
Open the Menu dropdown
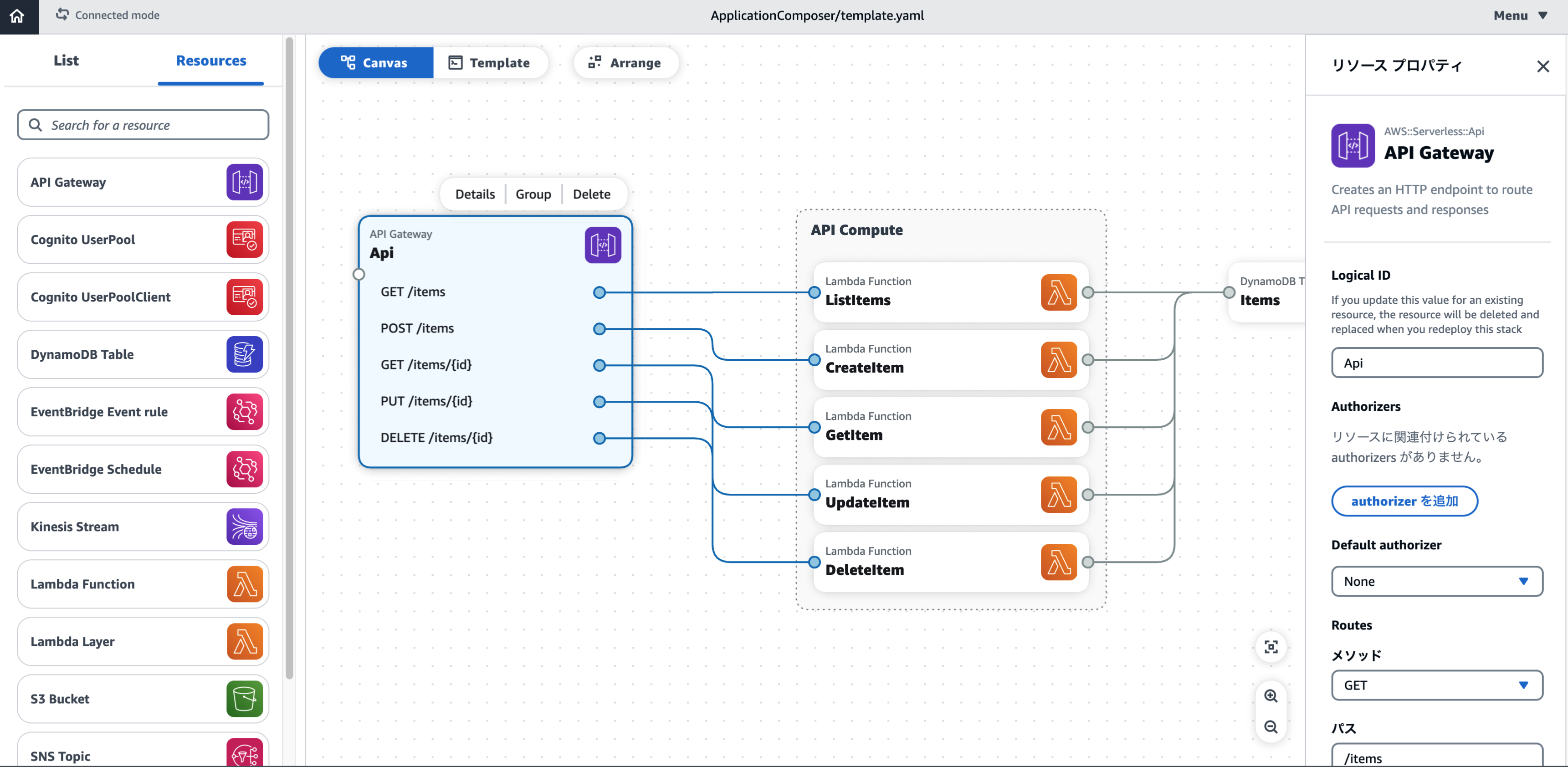tap(1521, 16)
